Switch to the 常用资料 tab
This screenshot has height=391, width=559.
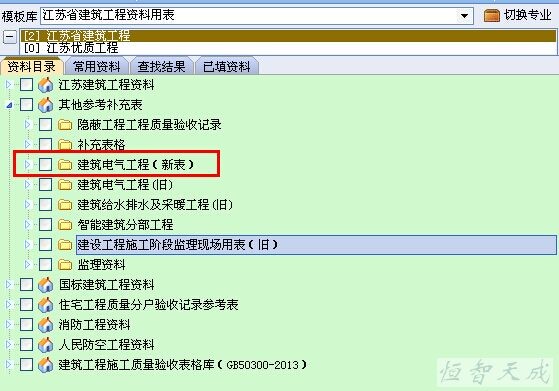coord(97,66)
